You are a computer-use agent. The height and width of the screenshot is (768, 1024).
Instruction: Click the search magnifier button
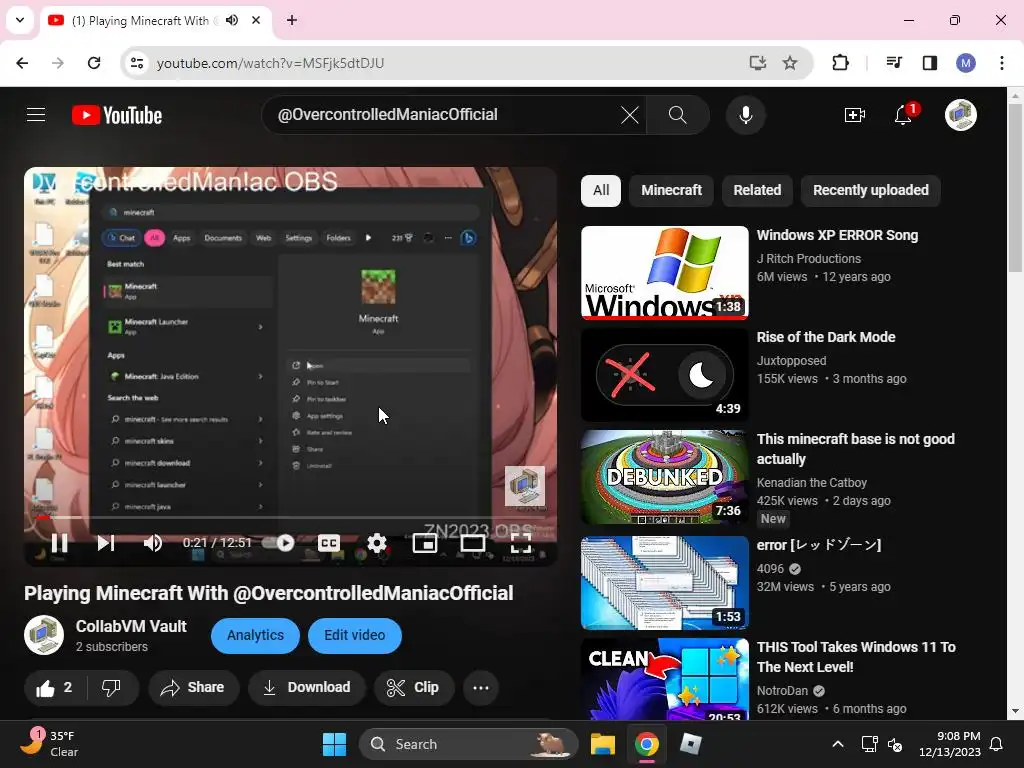[678, 115]
